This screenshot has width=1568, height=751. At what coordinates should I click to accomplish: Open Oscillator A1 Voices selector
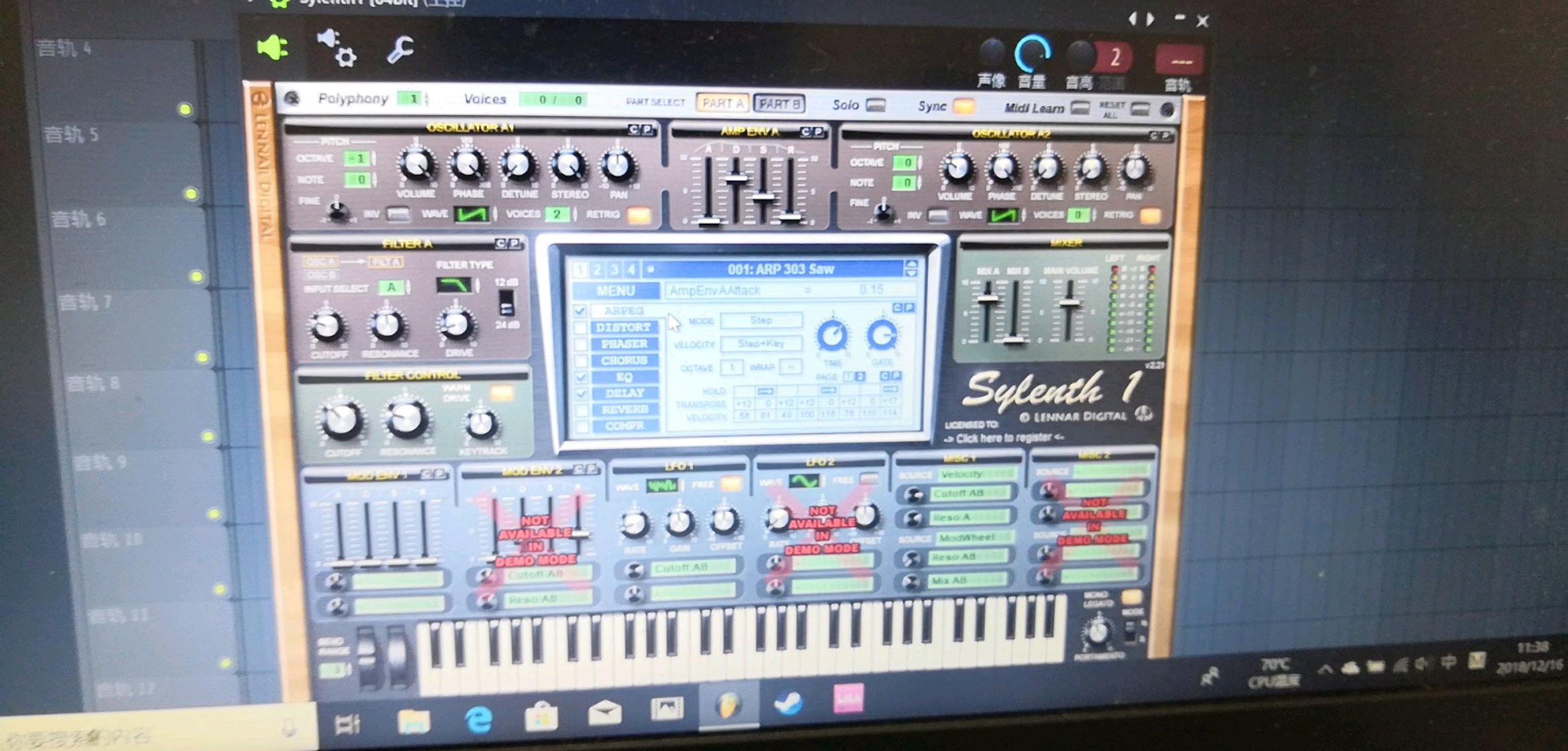pyautogui.click(x=558, y=214)
